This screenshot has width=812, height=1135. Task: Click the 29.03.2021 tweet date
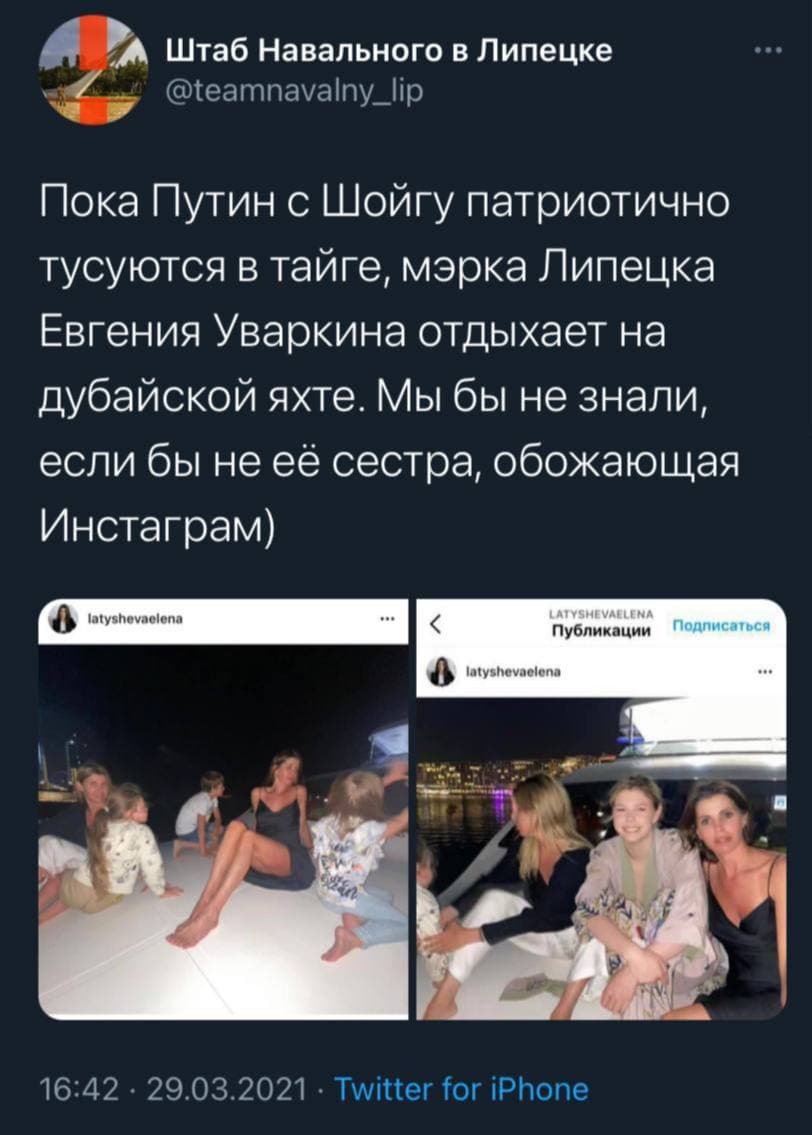pos(227,1089)
